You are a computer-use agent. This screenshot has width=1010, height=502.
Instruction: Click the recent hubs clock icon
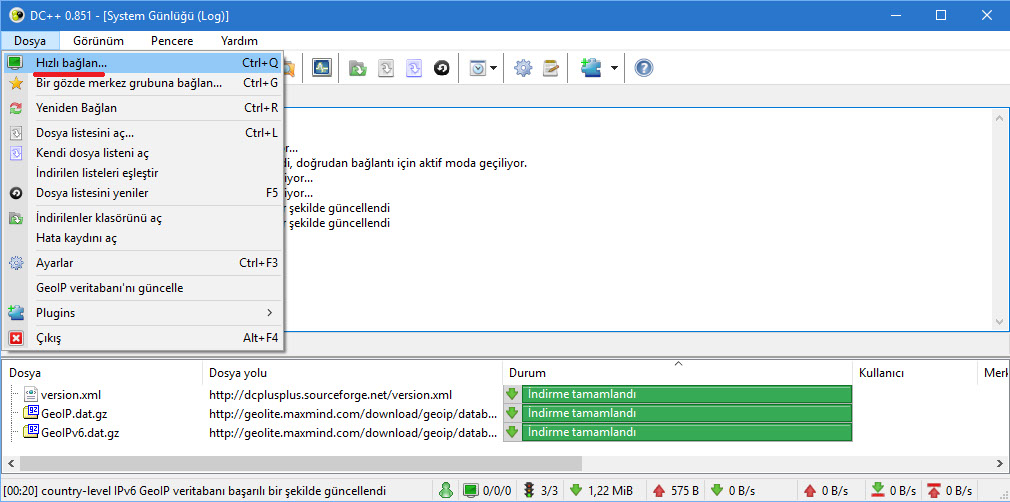coord(477,68)
